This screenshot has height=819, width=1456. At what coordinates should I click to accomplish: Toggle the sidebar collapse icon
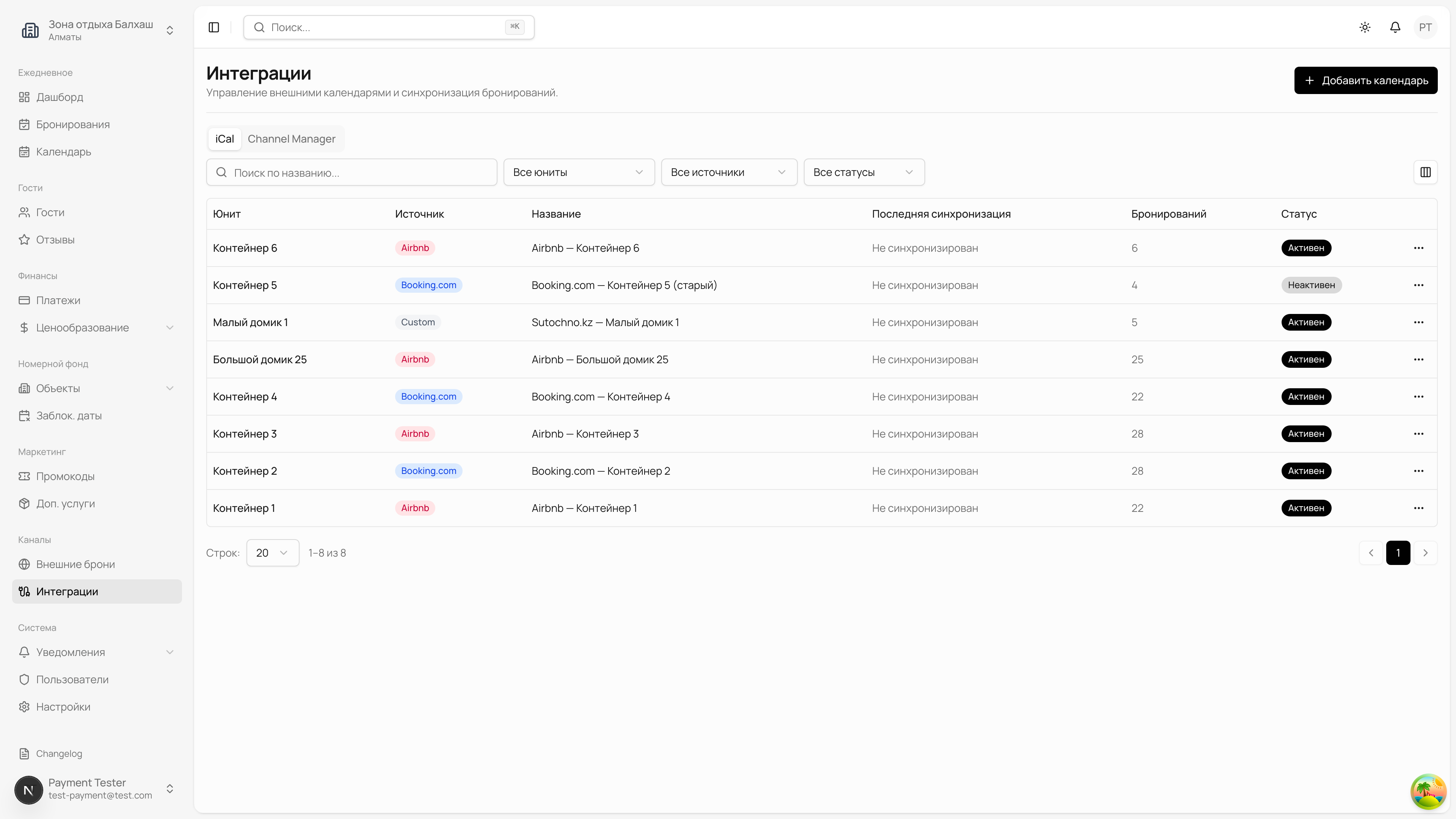213,27
